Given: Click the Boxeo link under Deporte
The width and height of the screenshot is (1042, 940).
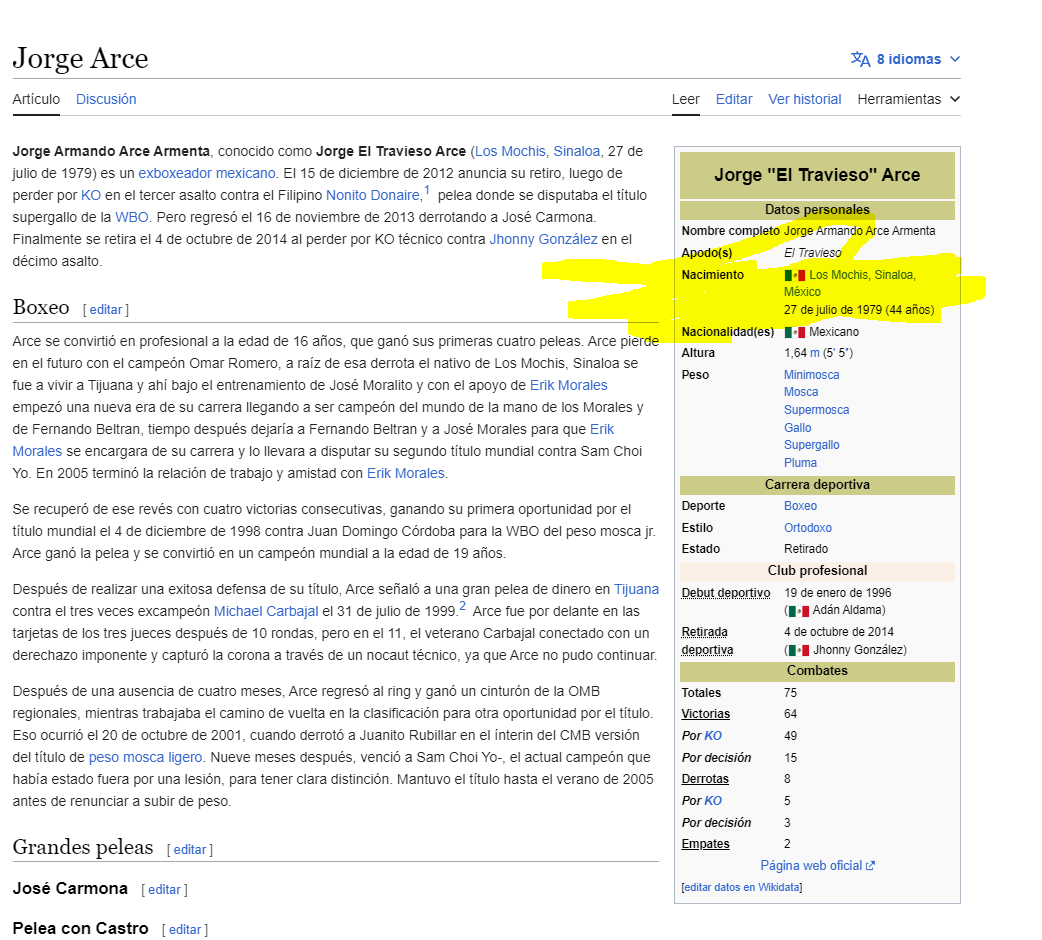Looking at the screenshot, I should click(800, 506).
